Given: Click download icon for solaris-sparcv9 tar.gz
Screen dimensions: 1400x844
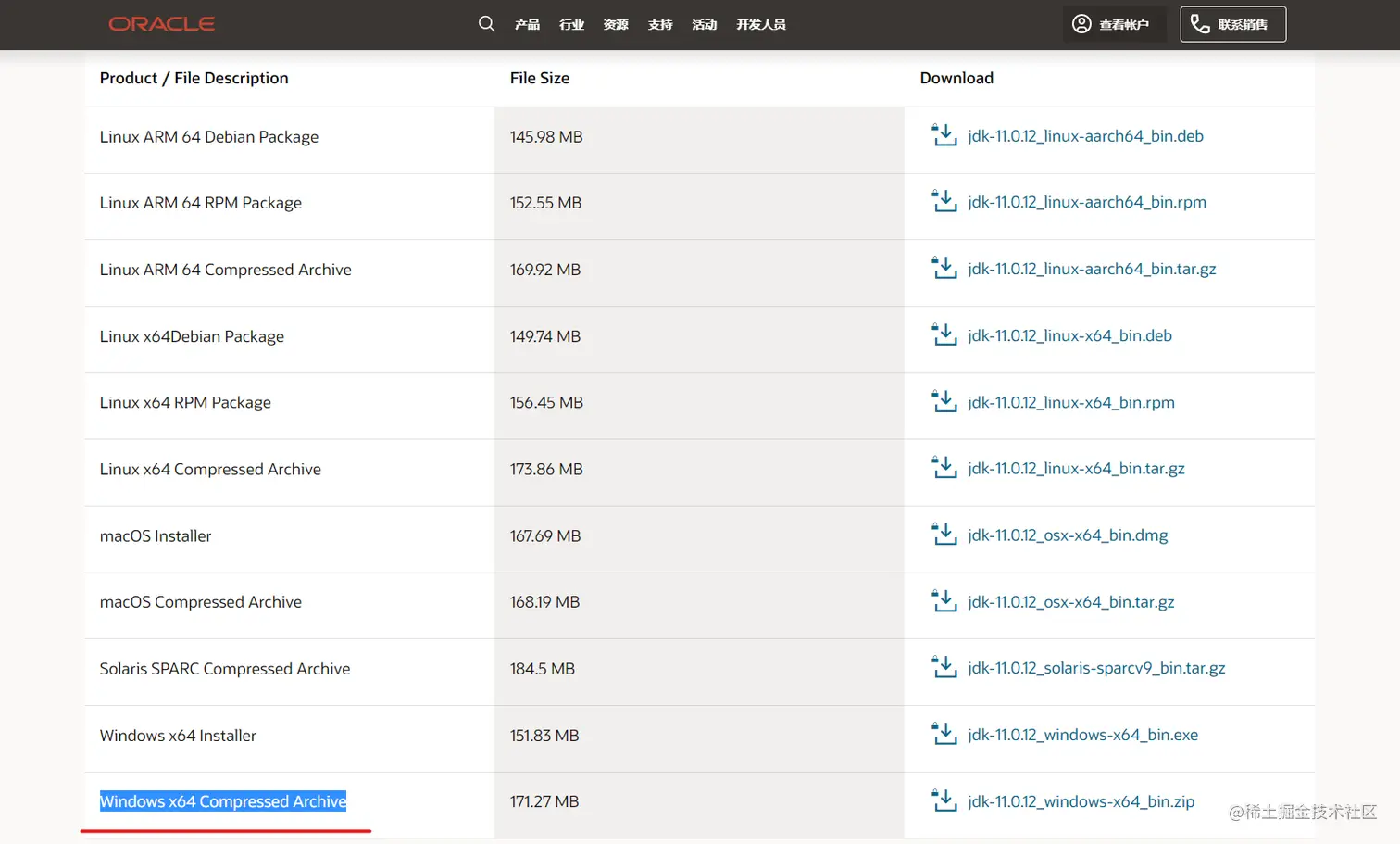Looking at the screenshot, I should click(x=944, y=667).
